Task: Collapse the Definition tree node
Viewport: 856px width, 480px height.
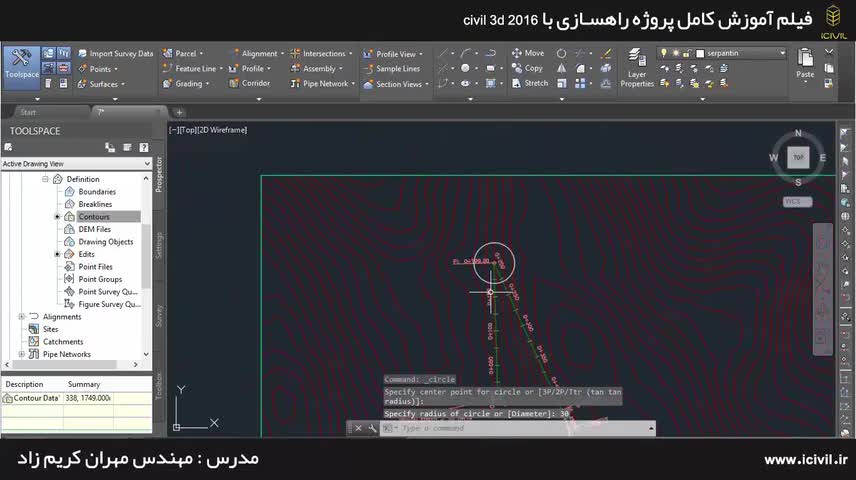Action: [x=45, y=179]
